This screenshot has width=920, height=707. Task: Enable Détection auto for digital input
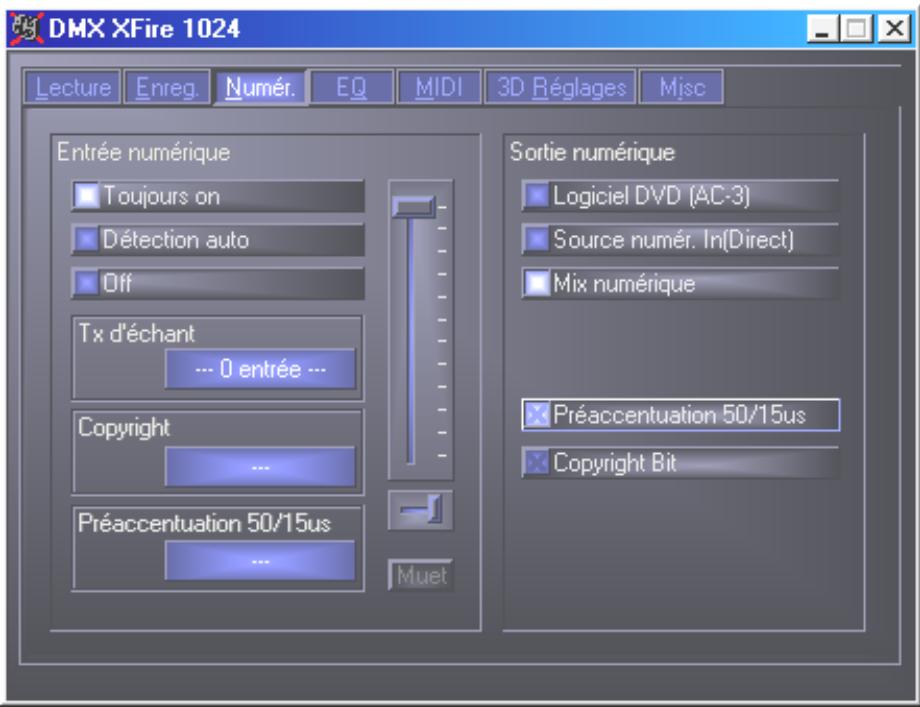218,240
